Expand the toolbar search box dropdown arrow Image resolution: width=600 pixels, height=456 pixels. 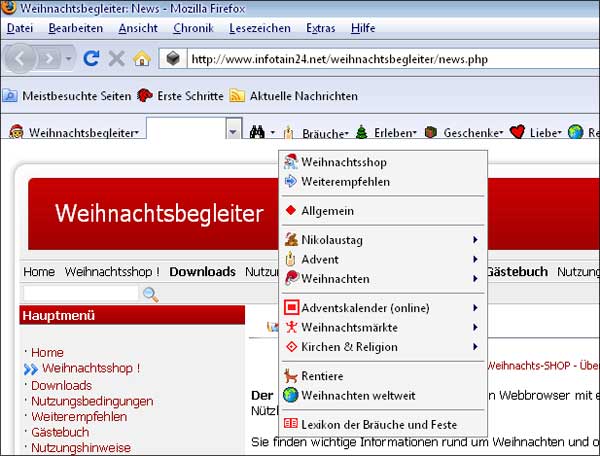[x=232, y=132]
